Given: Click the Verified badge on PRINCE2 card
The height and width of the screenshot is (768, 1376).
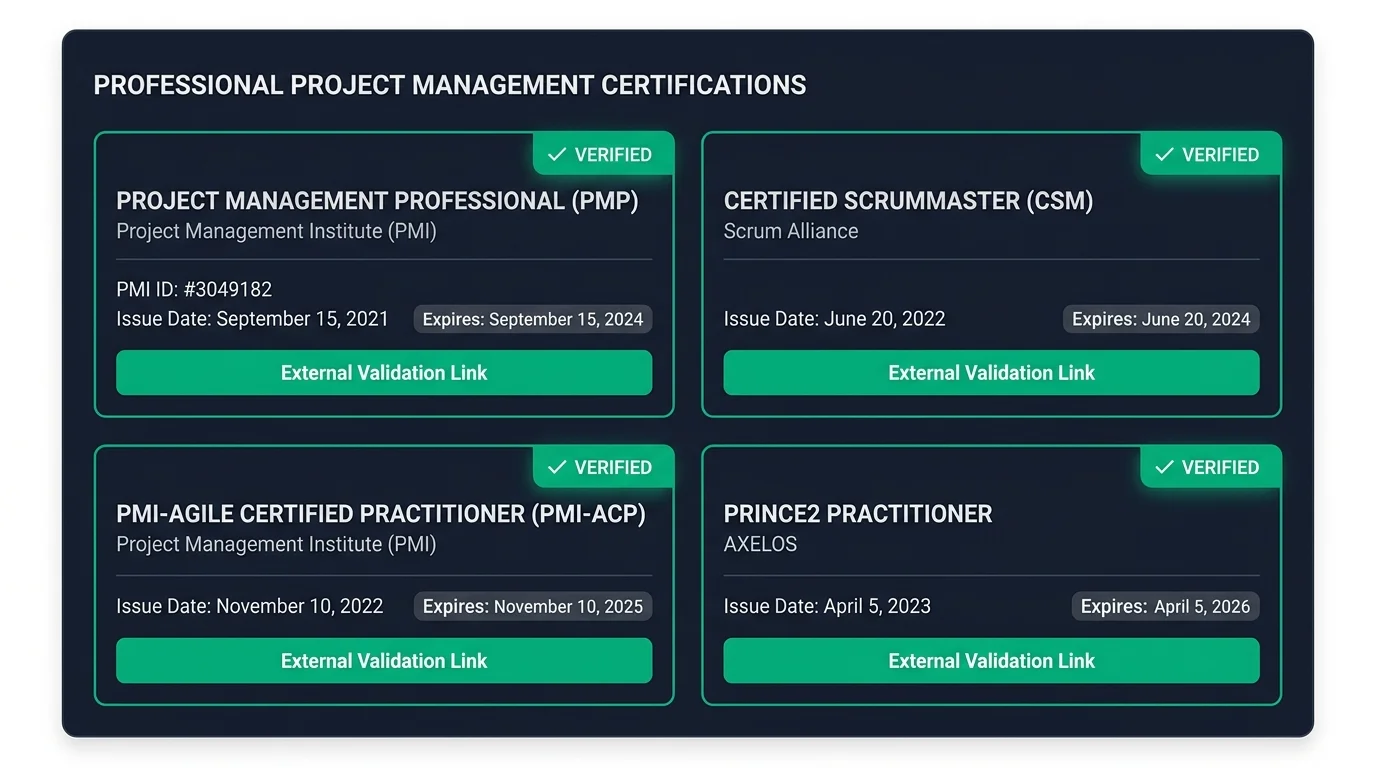Looking at the screenshot, I should [x=1210, y=467].
